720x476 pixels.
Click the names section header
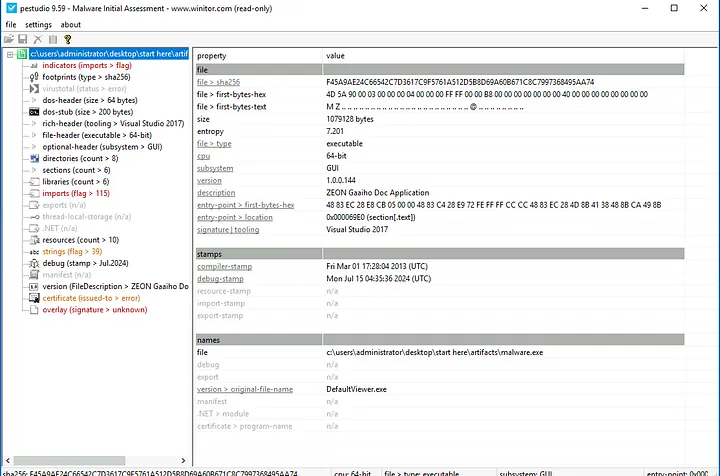pyautogui.click(x=440, y=340)
